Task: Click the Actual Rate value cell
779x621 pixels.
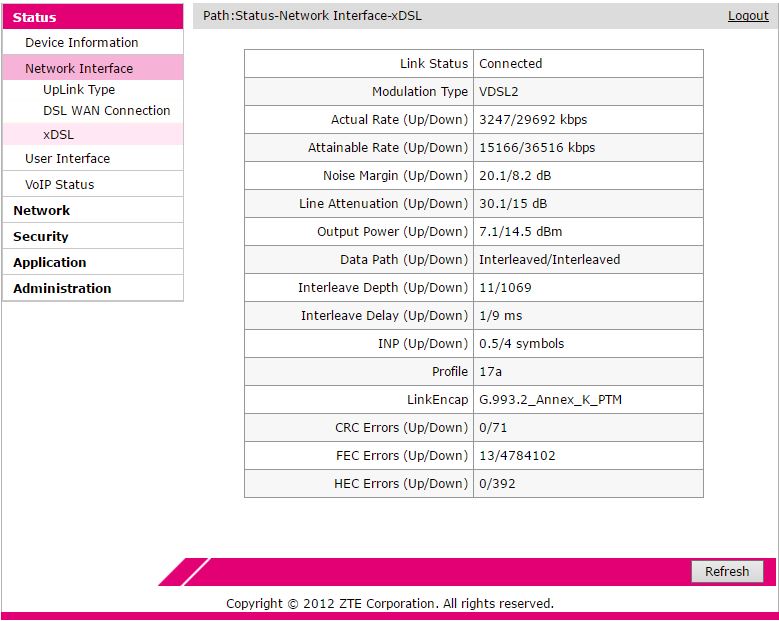Action: coord(533,120)
